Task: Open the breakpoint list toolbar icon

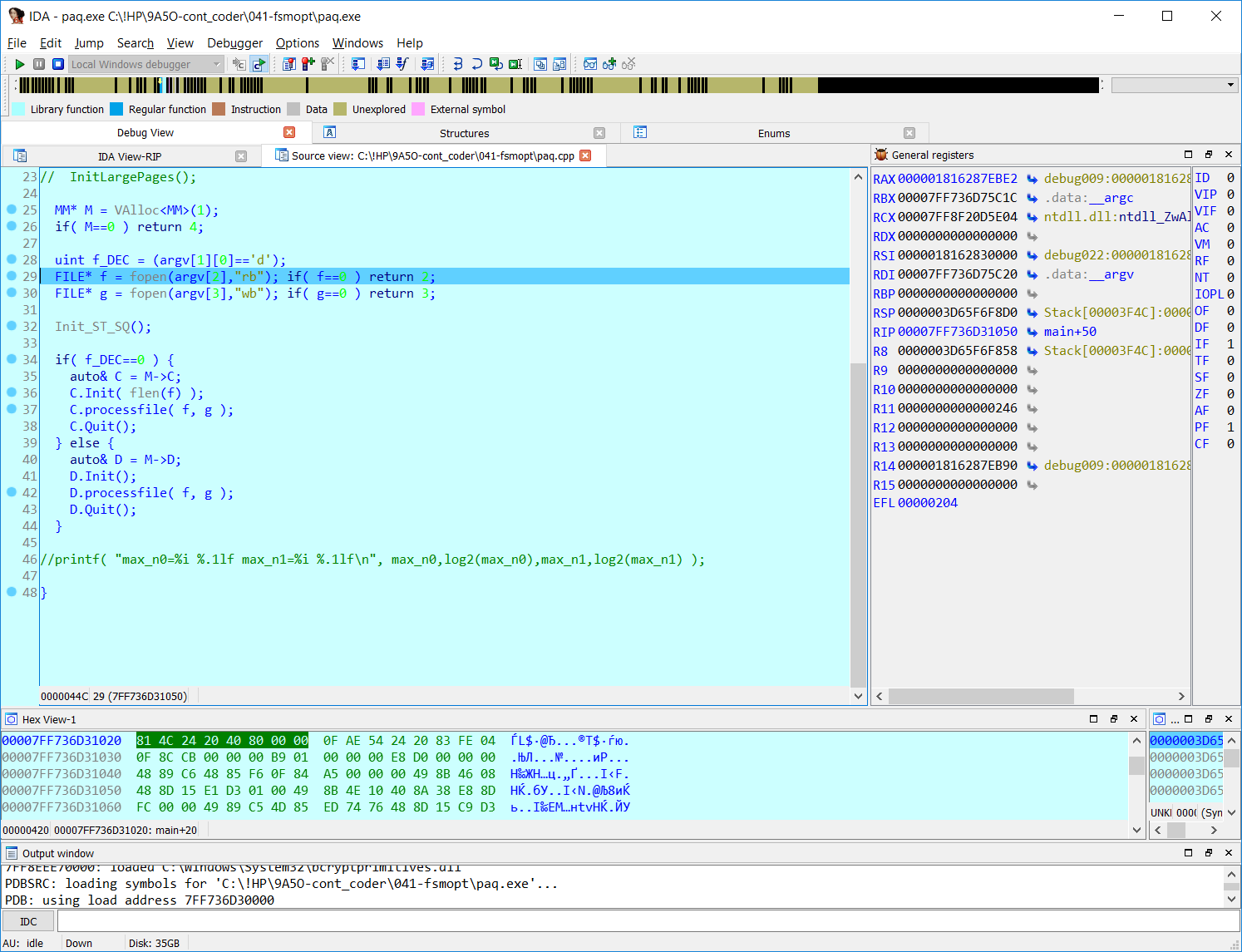Action: (x=289, y=64)
